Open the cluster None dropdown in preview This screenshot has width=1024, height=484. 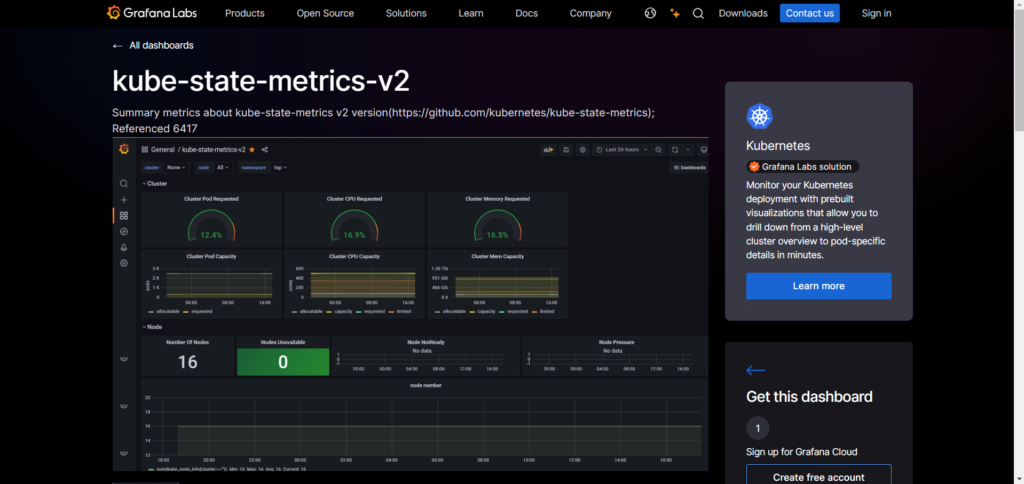click(176, 167)
